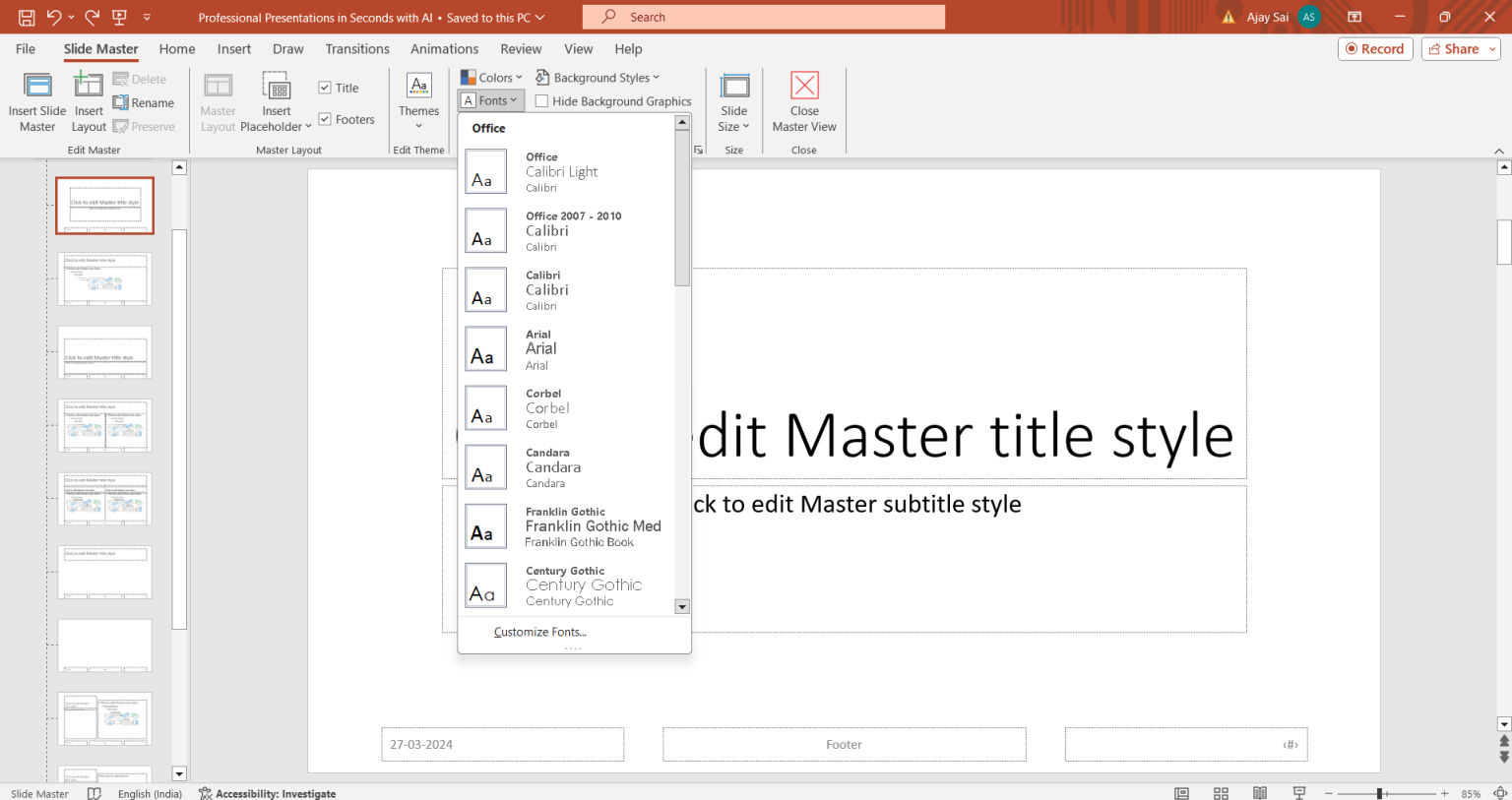Click the Footer placeholder on slide
Screen dimensions: 1512x800
coord(845,745)
